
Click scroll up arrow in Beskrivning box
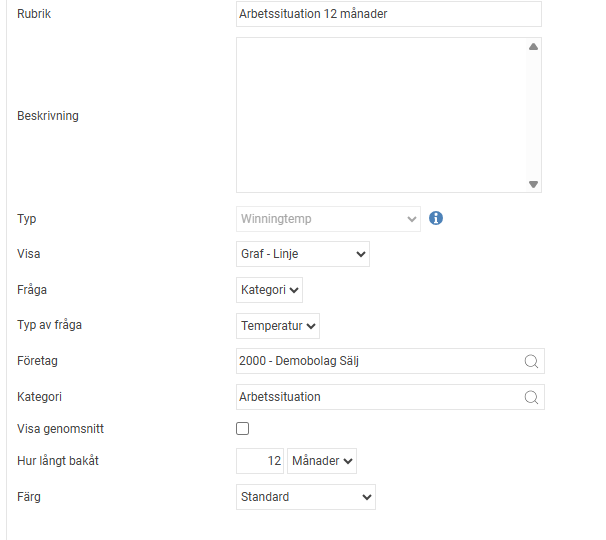pyautogui.click(x=533, y=47)
